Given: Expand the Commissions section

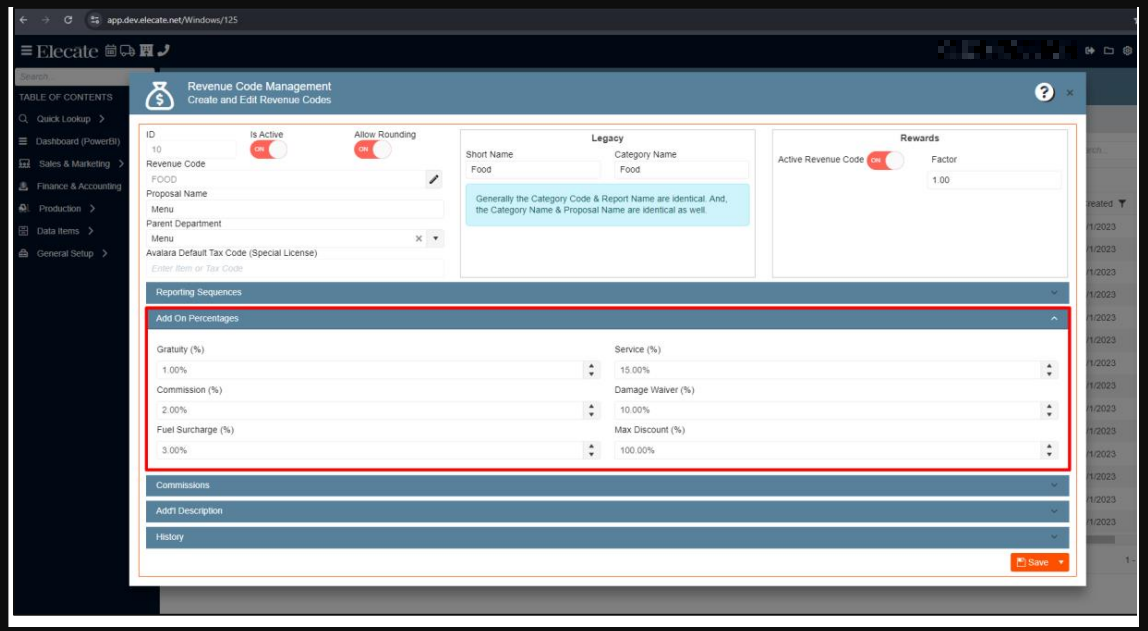Looking at the screenshot, I should tap(607, 485).
